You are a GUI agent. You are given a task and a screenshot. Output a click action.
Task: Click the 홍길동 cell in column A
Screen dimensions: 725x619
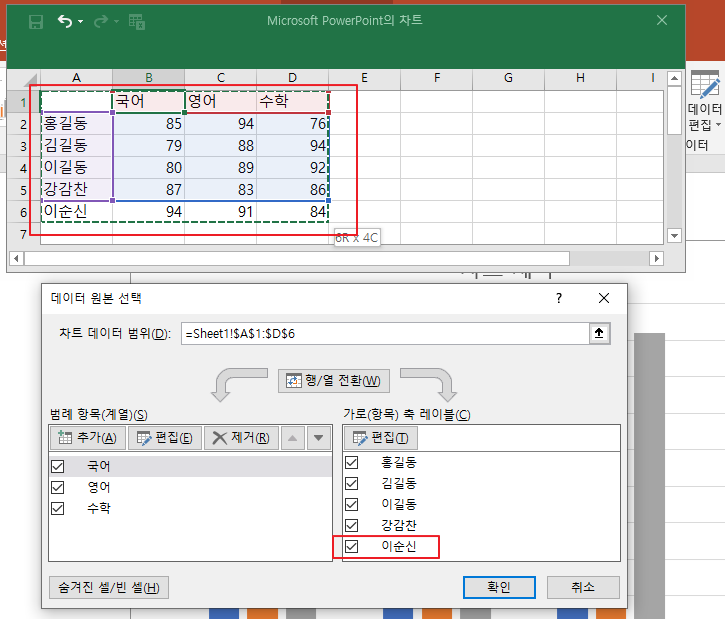tap(76, 123)
